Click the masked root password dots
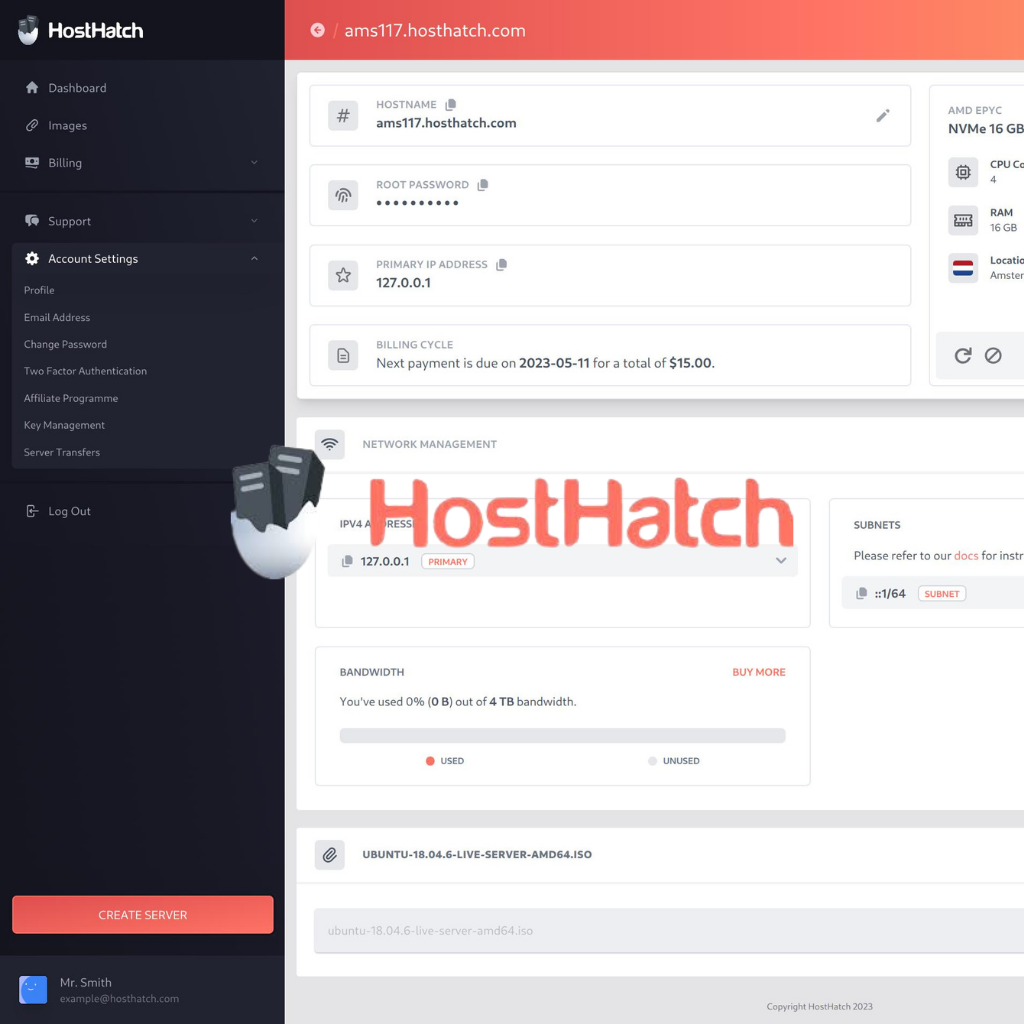 (417, 203)
